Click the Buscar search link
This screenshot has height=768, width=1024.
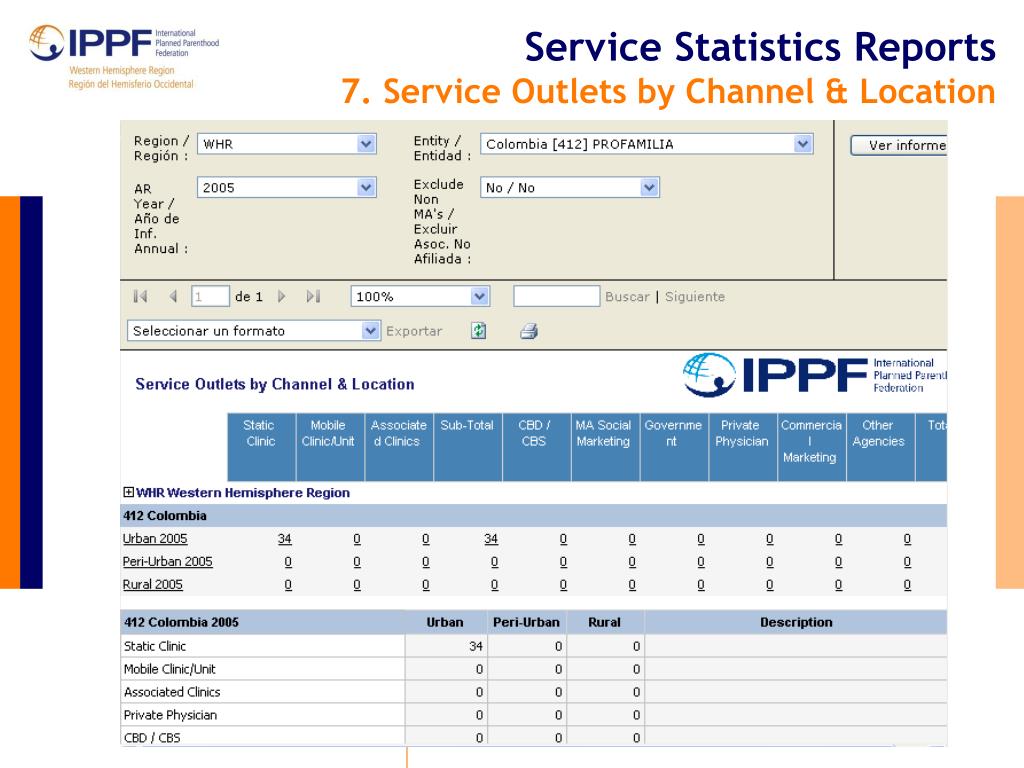coord(627,296)
